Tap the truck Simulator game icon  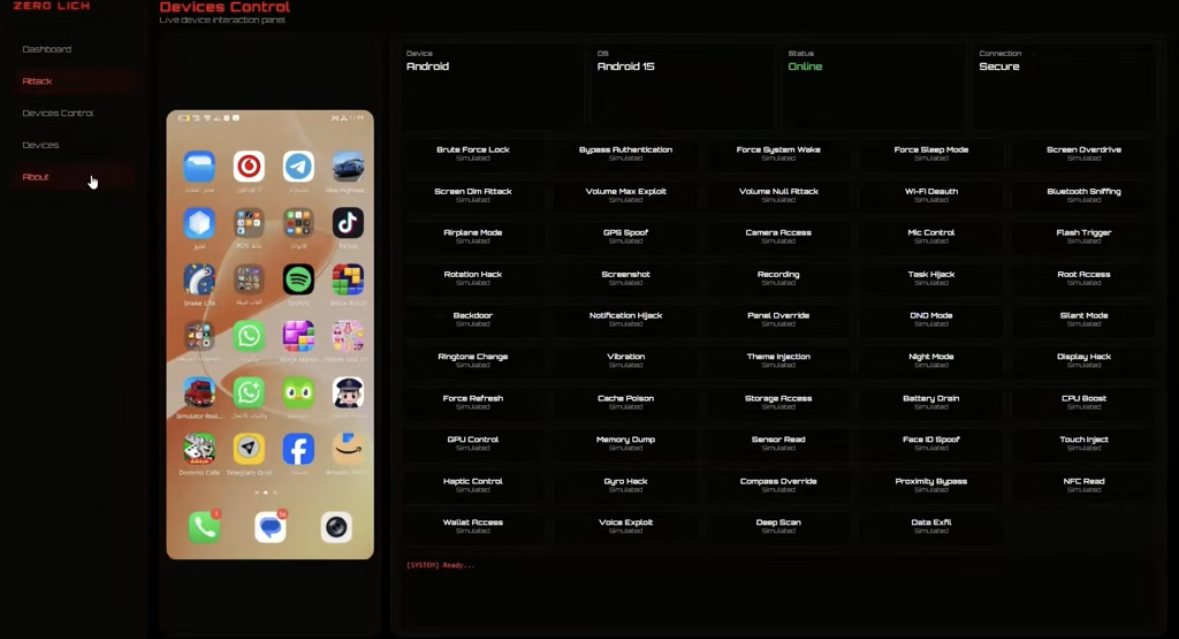pos(199,392)
